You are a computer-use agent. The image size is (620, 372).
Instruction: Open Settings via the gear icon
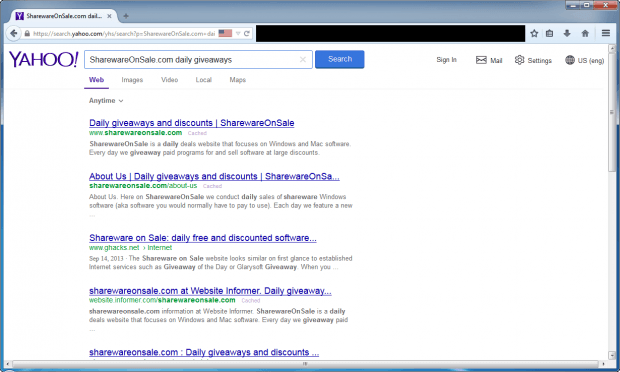pos(519,60)
